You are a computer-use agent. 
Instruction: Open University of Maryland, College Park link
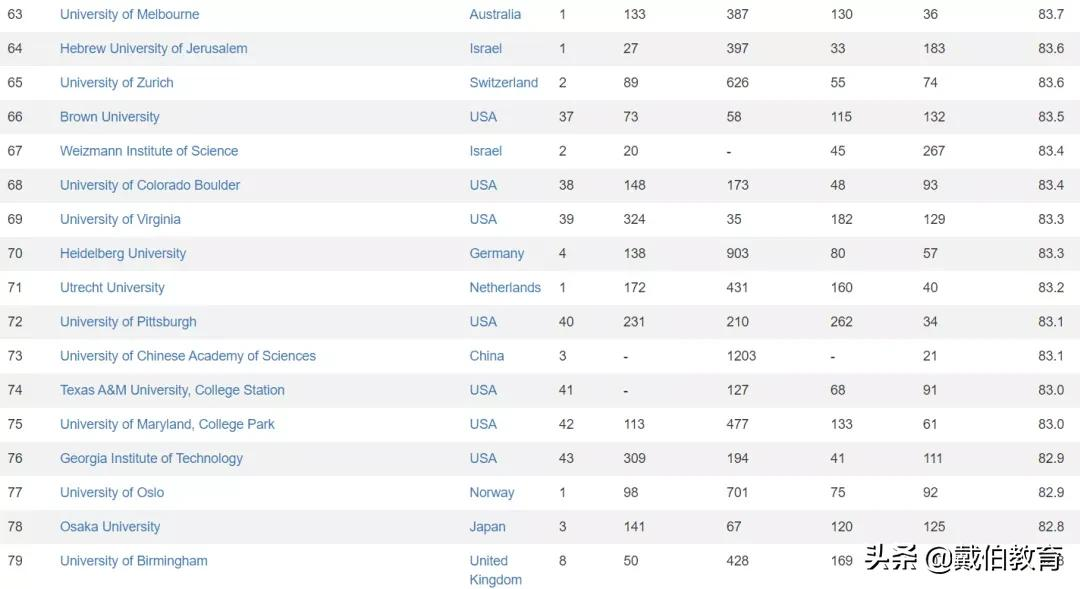click(167, 424)
